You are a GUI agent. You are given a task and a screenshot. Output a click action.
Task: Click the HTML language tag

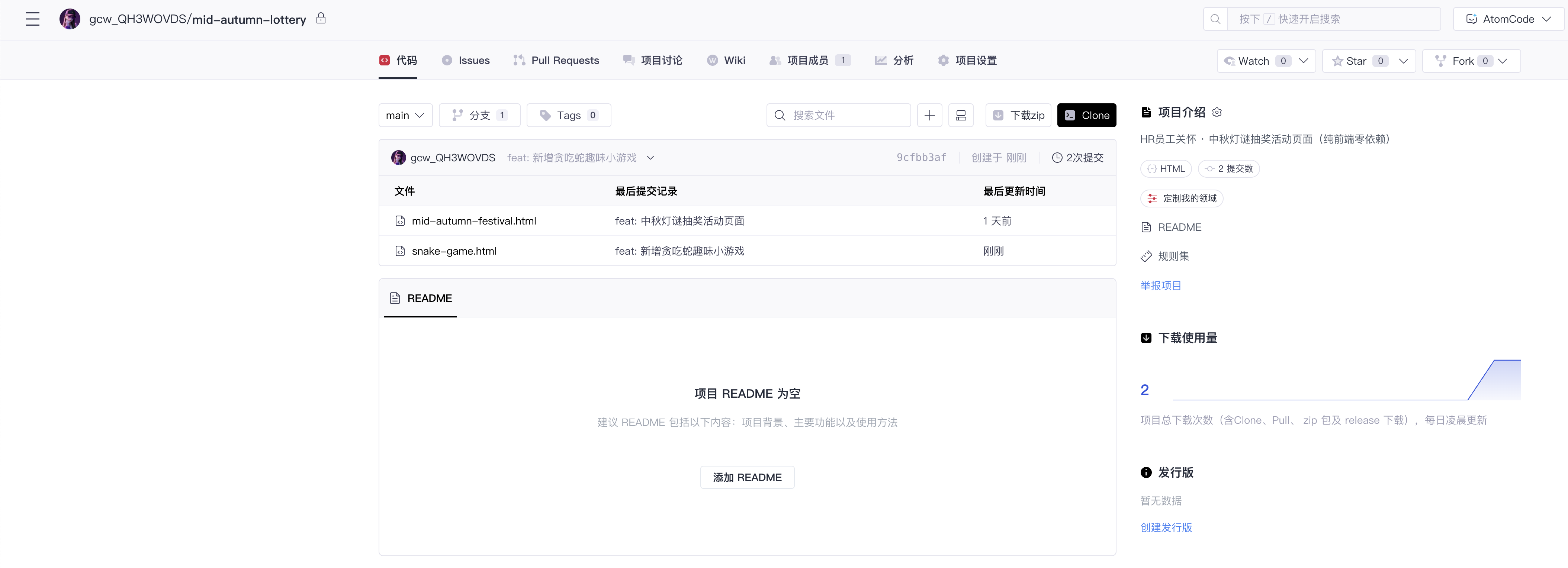1166,169
